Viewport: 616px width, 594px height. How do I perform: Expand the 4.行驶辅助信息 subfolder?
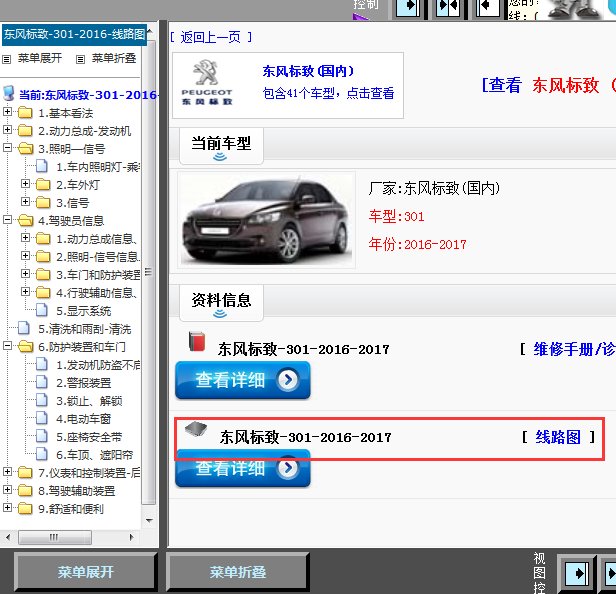(25, 292)
